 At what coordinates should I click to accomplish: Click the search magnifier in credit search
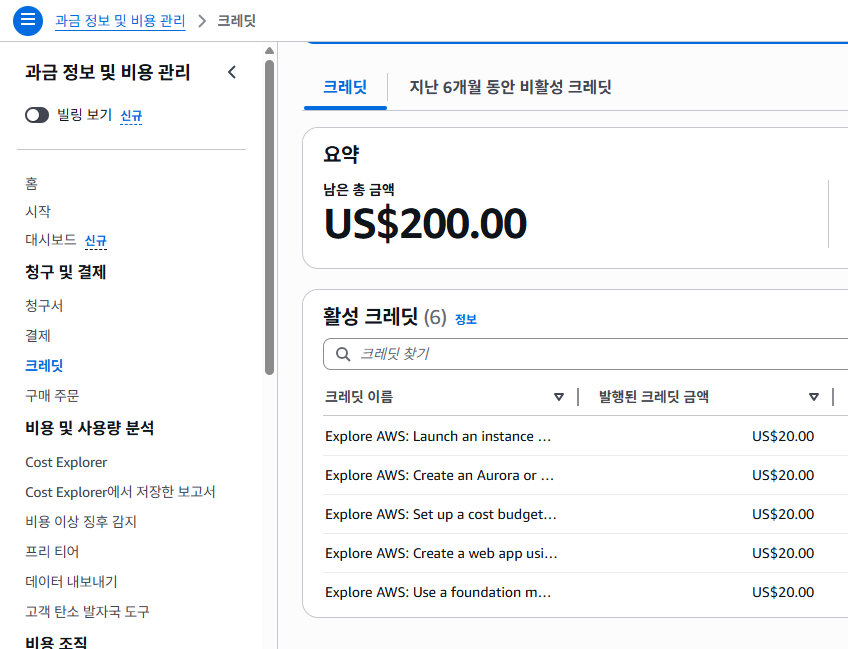pyautogui.click(x=340, y=354)
